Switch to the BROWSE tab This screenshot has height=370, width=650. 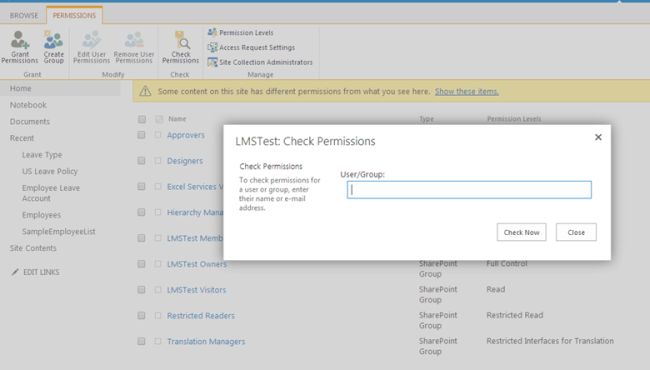24,15
